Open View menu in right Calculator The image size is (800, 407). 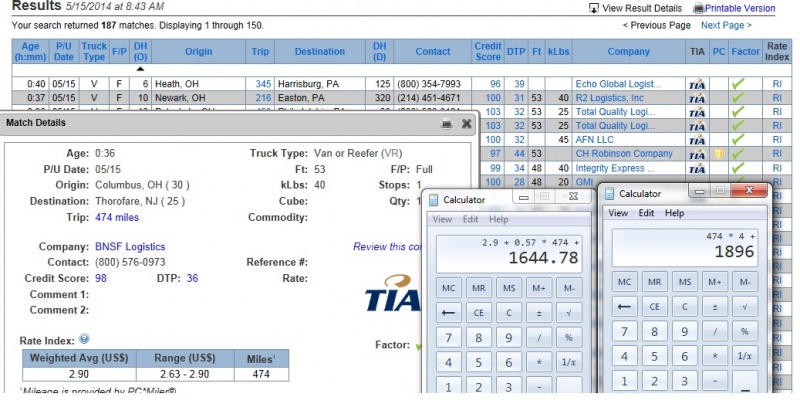(x=618, y=213)
